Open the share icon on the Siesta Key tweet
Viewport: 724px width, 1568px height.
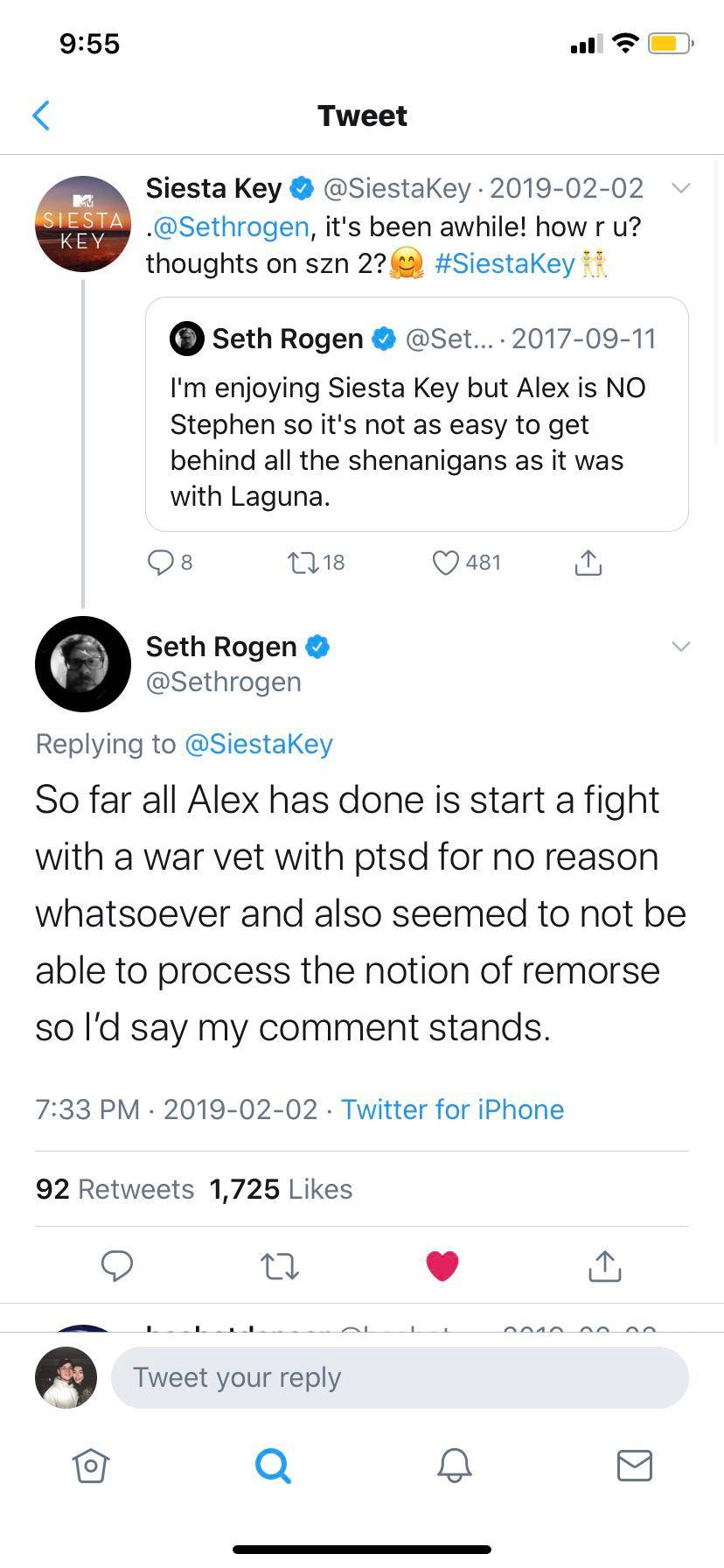[588, 563]
